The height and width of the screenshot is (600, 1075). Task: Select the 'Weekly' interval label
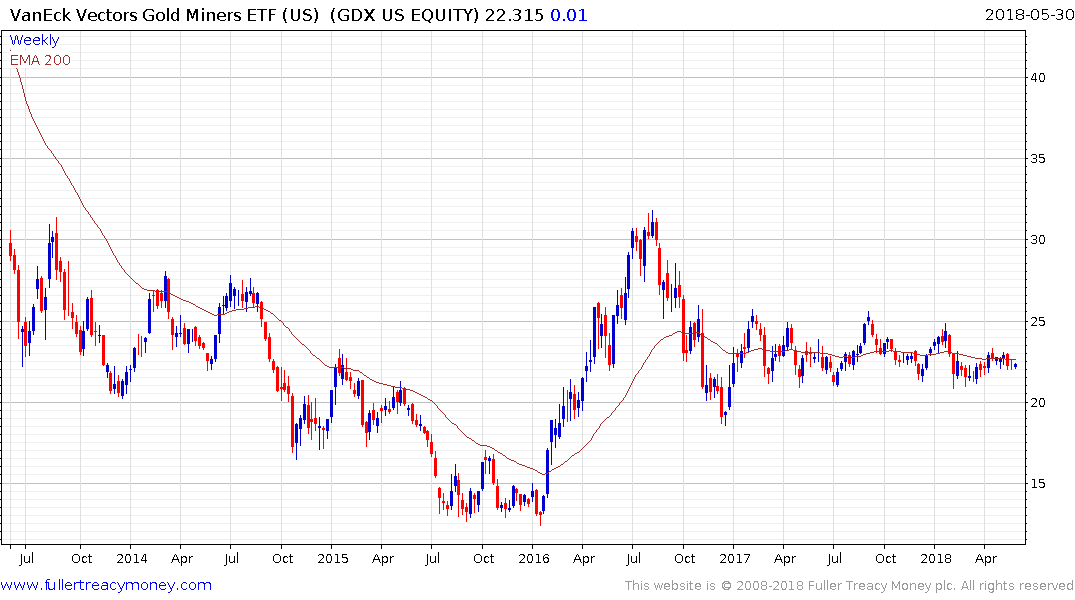34,40
